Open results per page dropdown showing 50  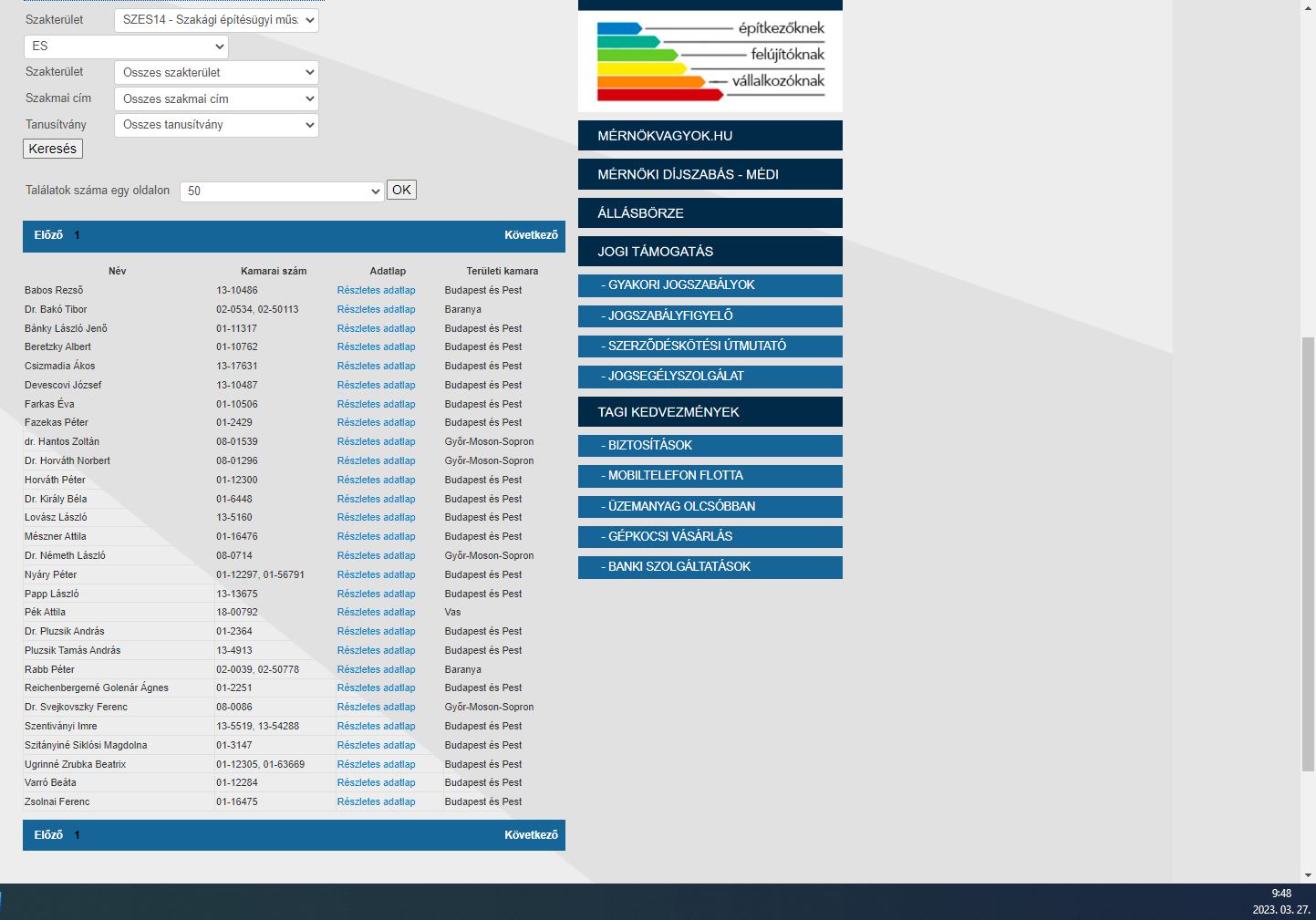282,191
